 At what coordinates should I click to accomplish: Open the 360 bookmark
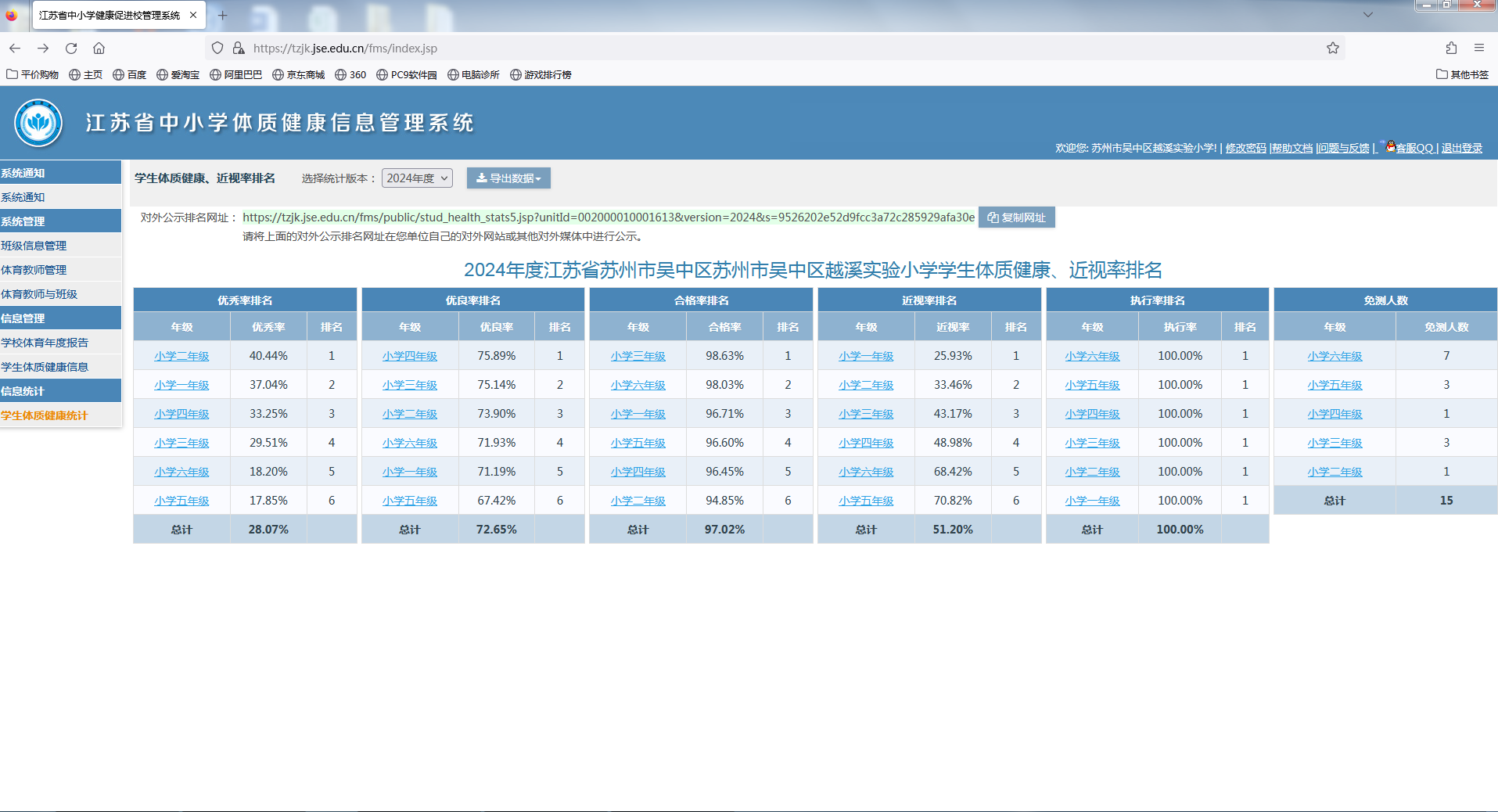[x=350, y=74]
